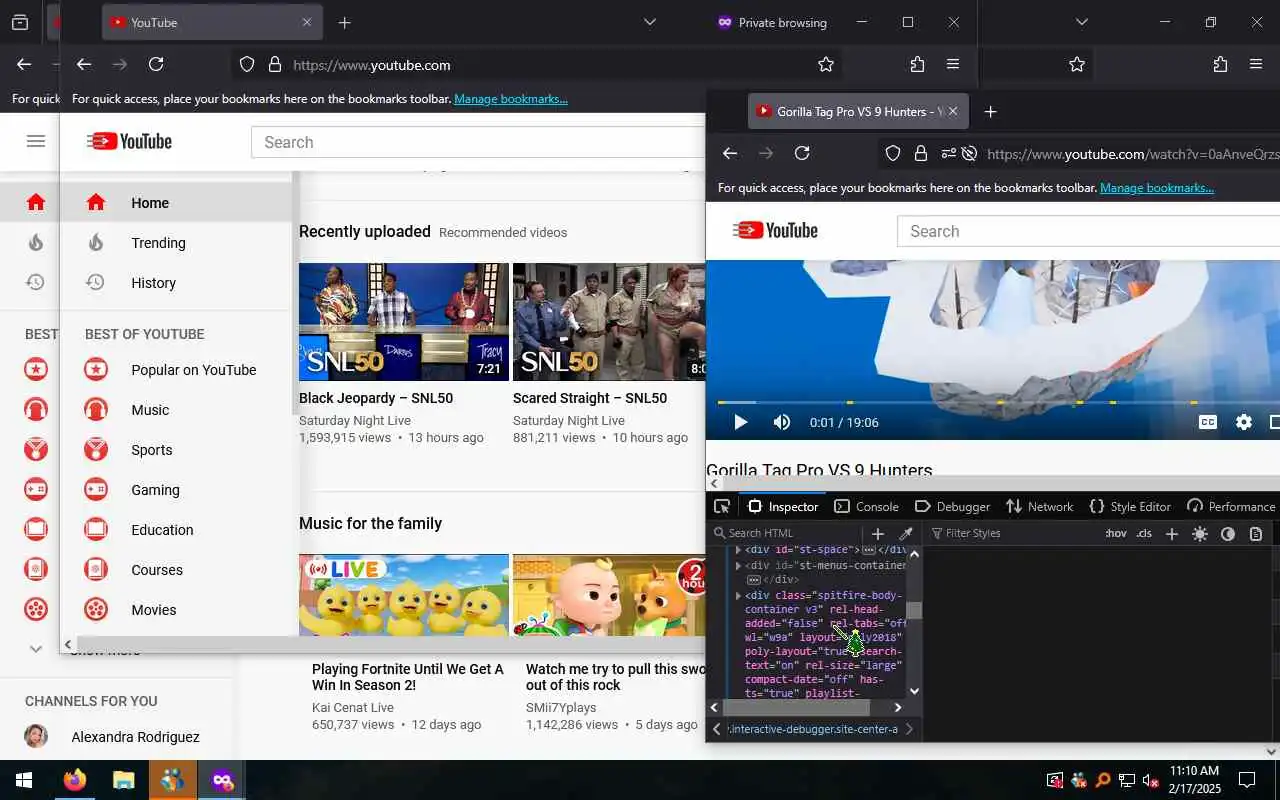Viewport: 1280px width, 800px height.
Task: Reload page in the private browsing window
Action: [x=156, y=64]
